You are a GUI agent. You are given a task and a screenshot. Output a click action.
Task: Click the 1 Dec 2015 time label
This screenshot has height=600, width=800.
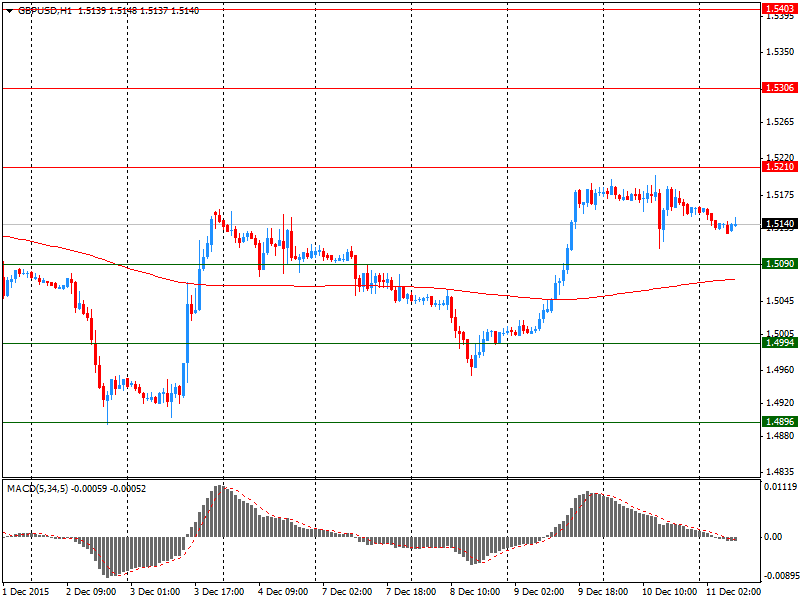26,592
